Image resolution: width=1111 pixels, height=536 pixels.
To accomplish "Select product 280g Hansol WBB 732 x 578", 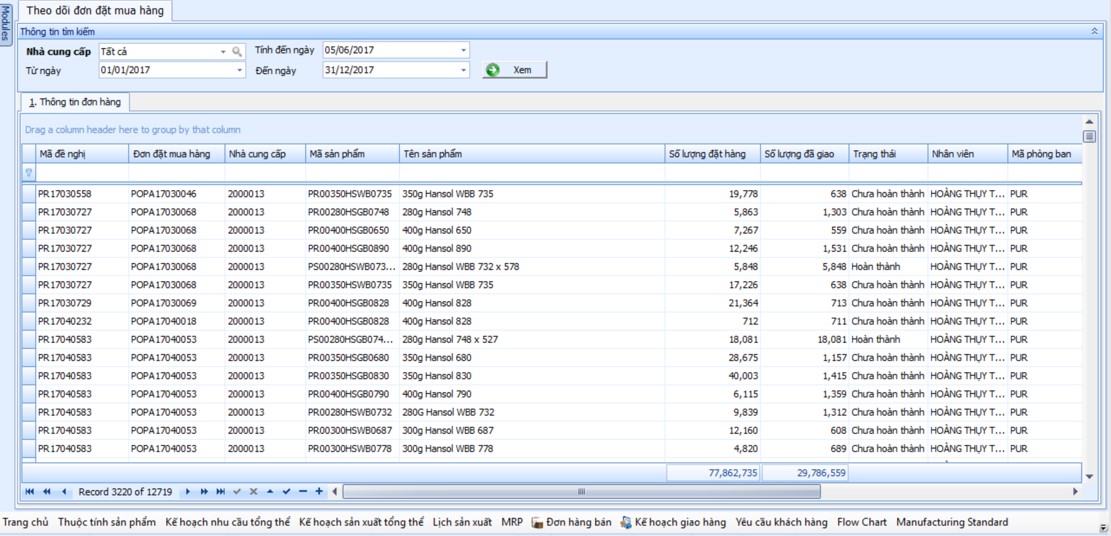I will [x=531, y=267].
